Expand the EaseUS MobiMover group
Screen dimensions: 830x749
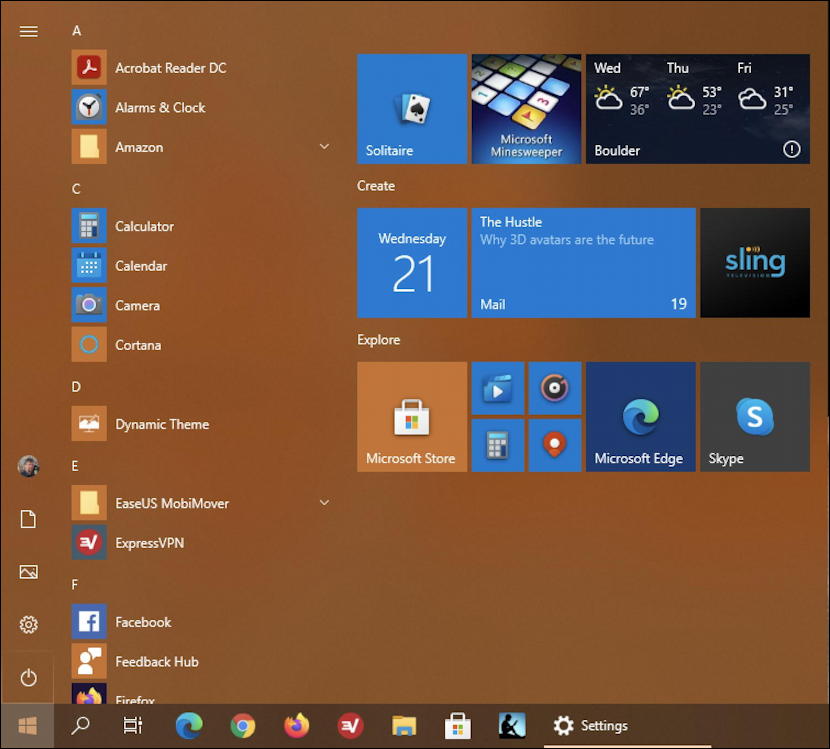coord(323,503)
